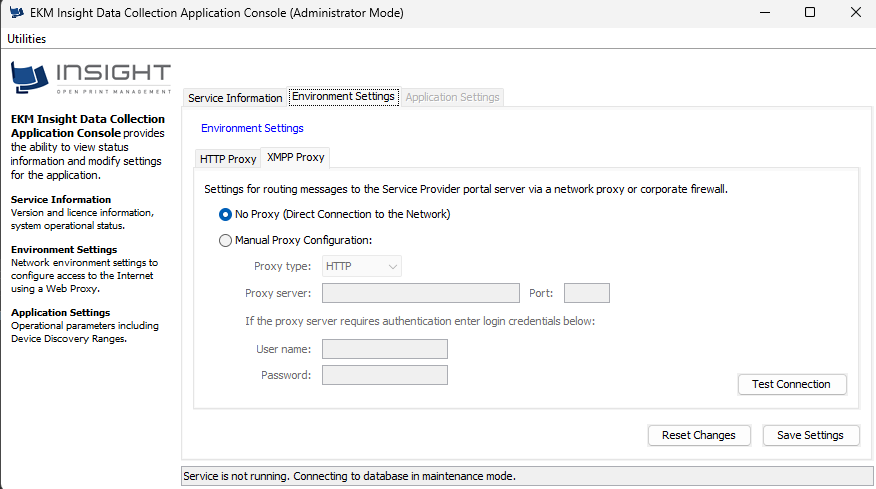The width and height of the screenshot is (876, 489).
Task: Click the User name text box
Action: click(384, 349)
